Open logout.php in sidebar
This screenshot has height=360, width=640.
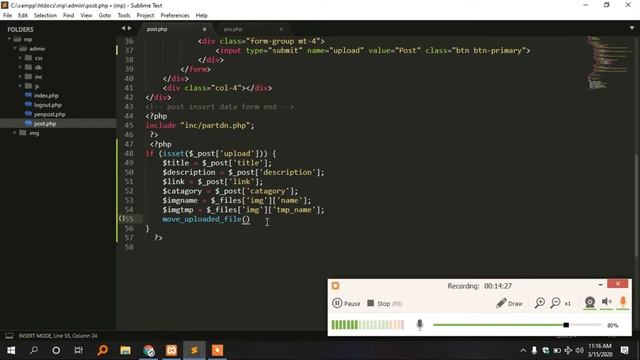[48, 105]
